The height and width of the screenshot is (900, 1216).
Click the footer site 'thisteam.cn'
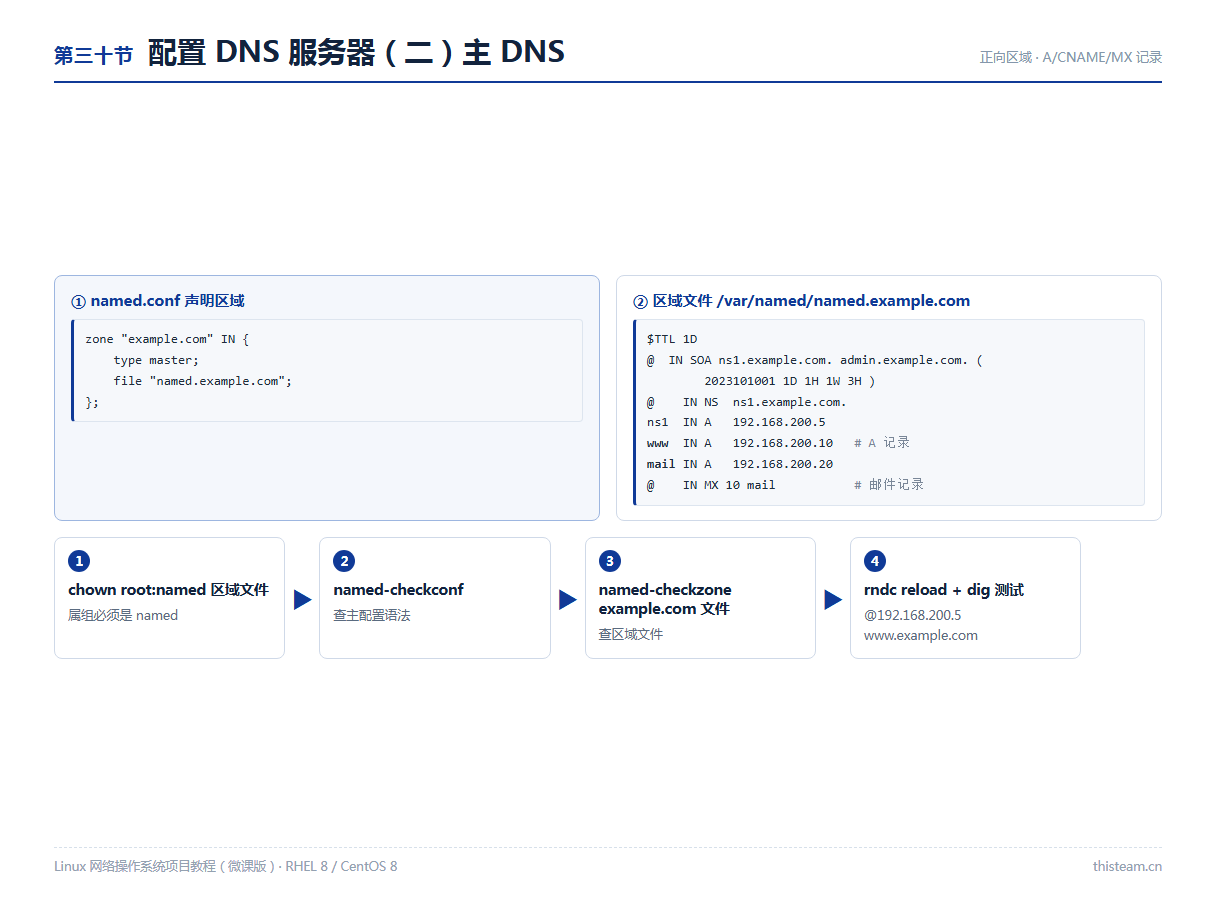click(1127, 866)
